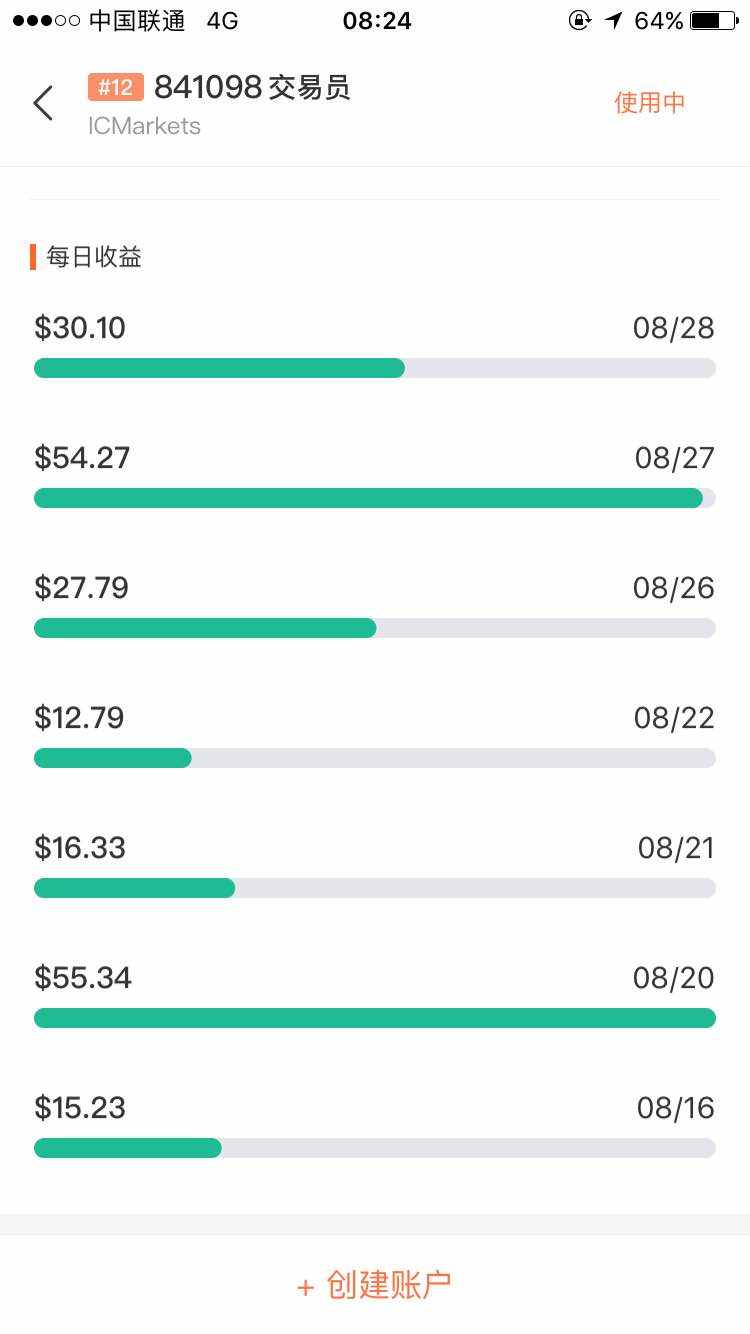Tap the #12 rank badge

point(115,88)
